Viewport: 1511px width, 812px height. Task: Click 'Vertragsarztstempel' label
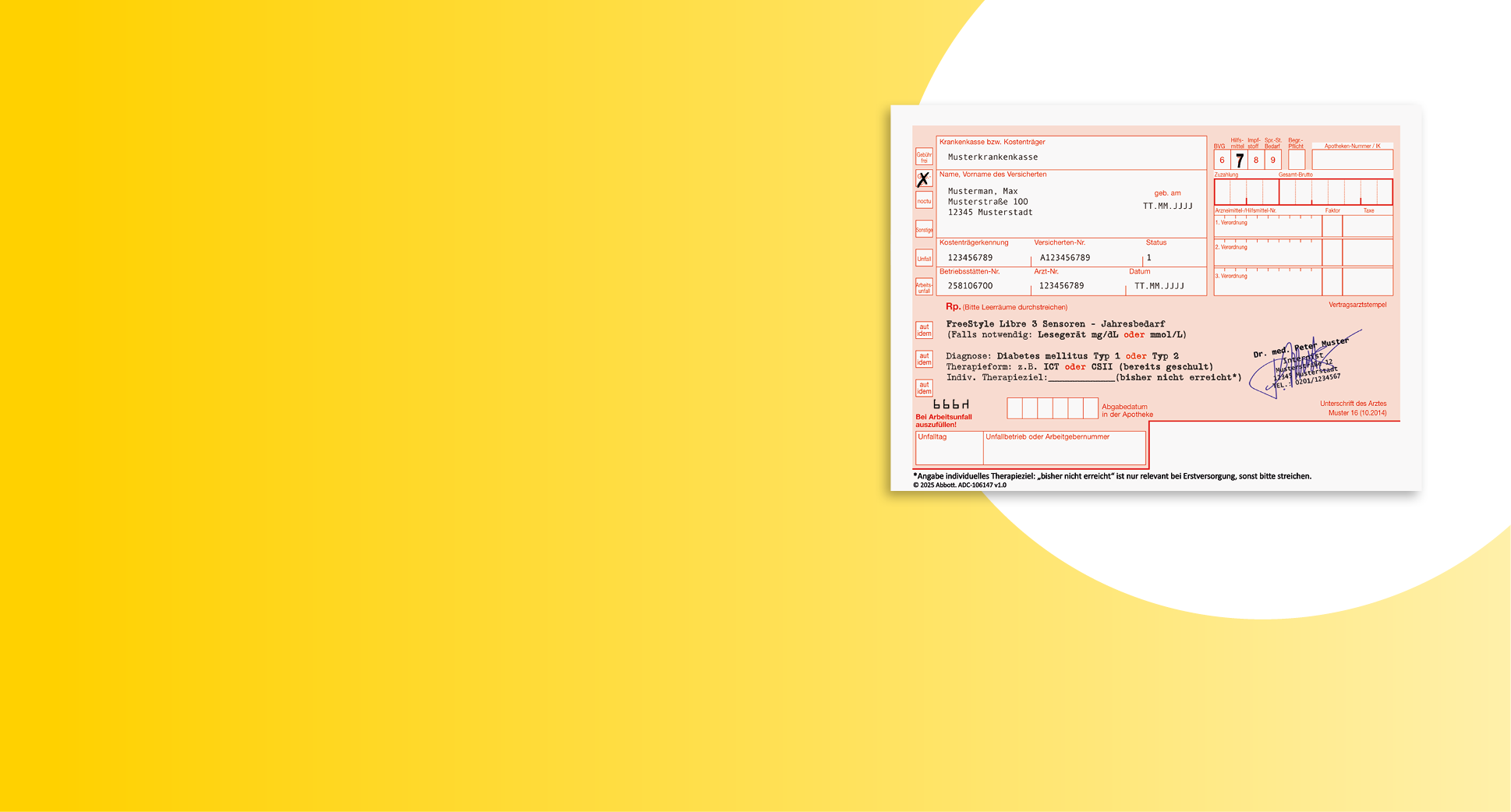(x=1357, y=305)
